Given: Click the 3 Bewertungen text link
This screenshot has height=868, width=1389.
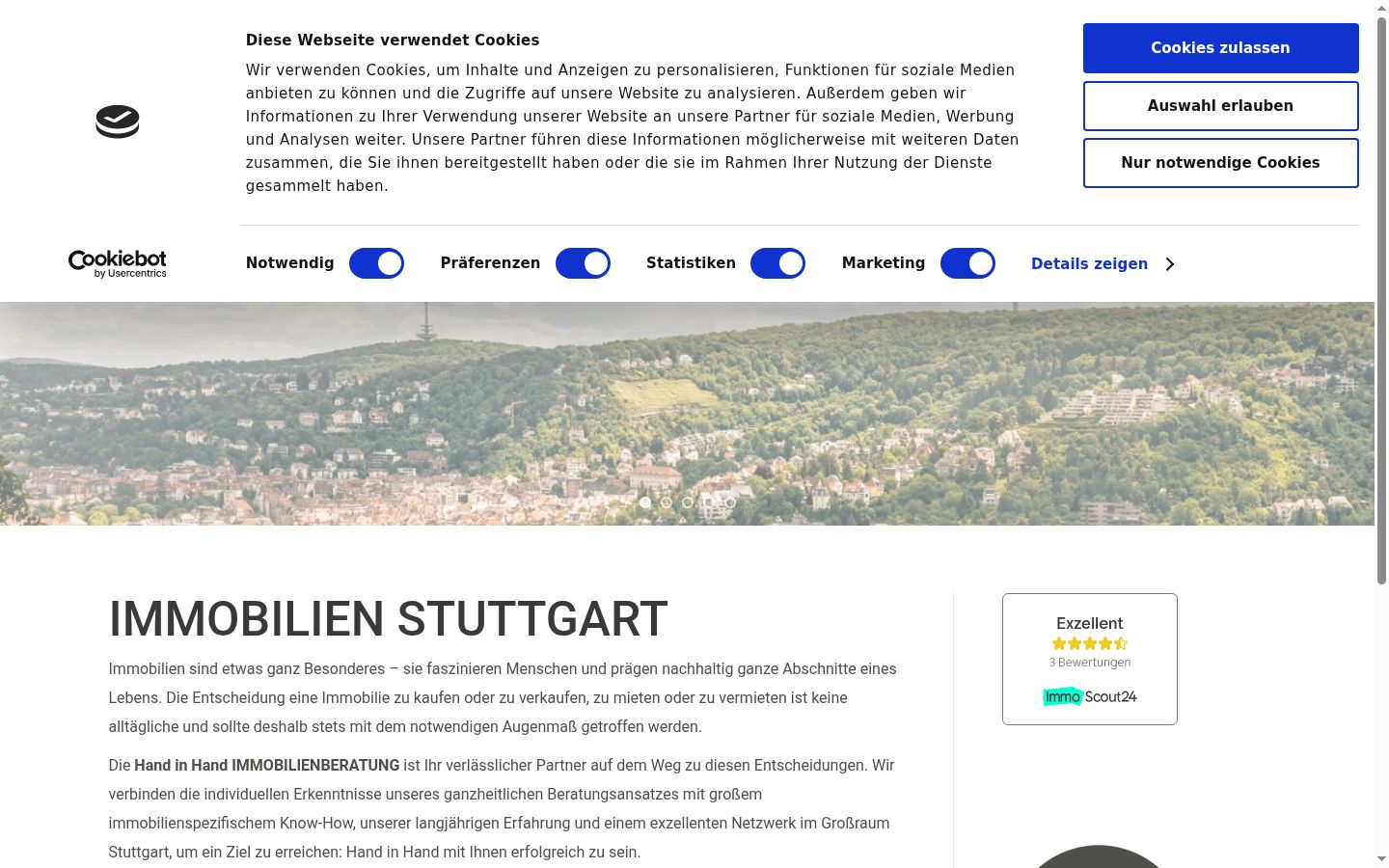Looking at the screenshot, I should (1090, 663).
